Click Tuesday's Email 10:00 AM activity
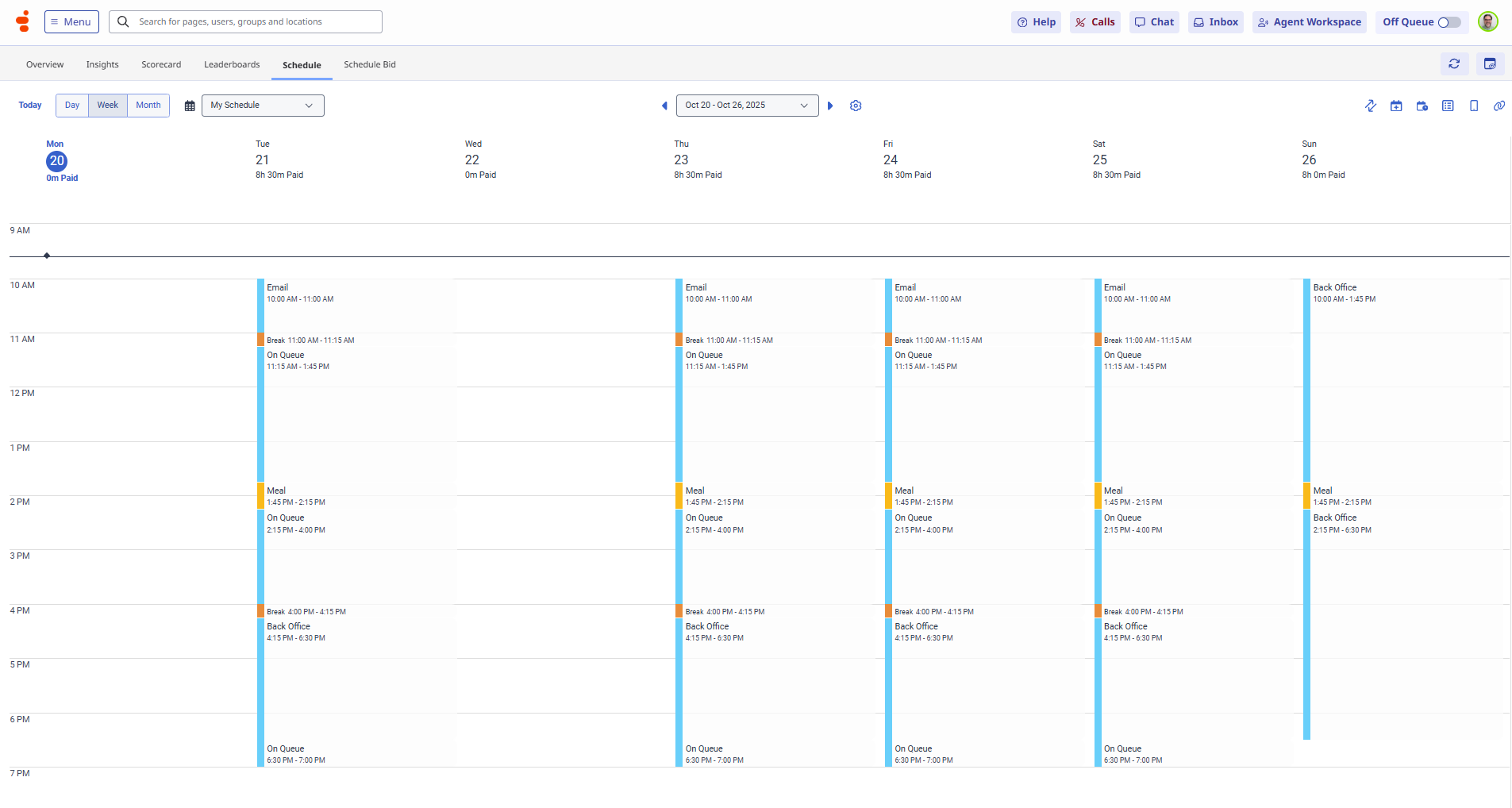The height and width of the screenshot is (808, 1512). click(x=356, y=306)
